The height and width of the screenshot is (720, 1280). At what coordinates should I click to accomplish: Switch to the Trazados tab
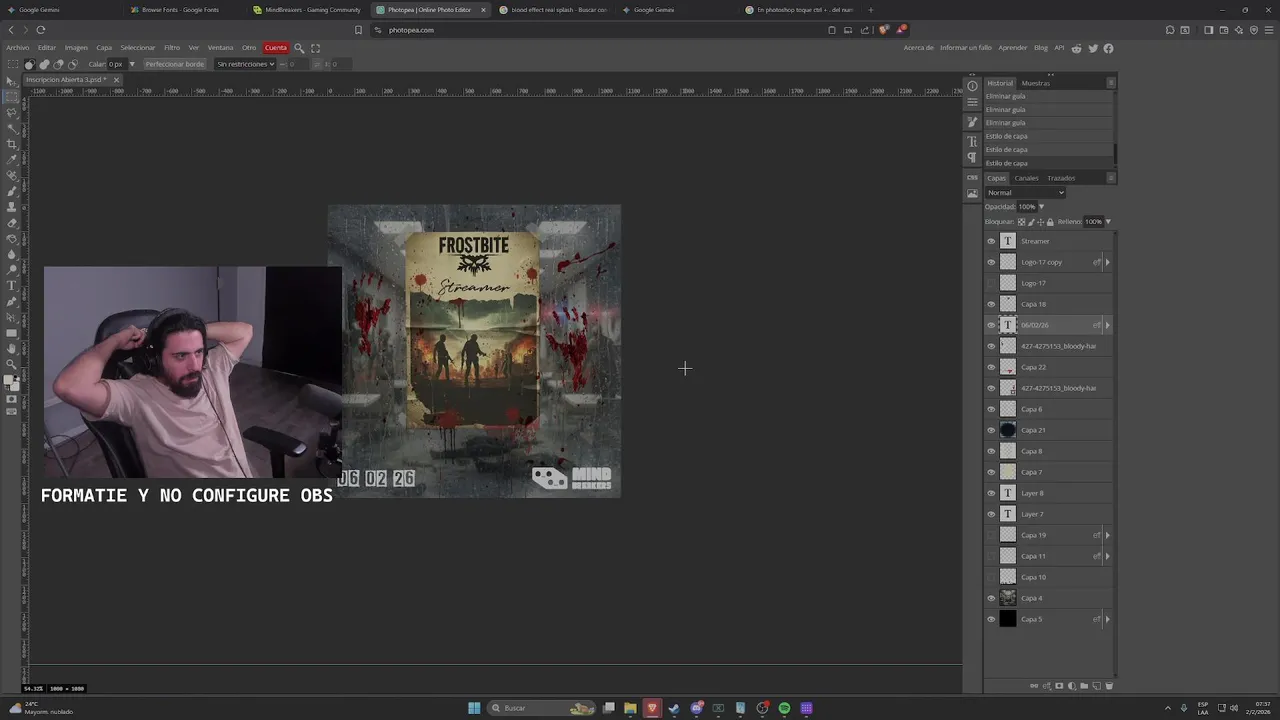(1061, 178)
